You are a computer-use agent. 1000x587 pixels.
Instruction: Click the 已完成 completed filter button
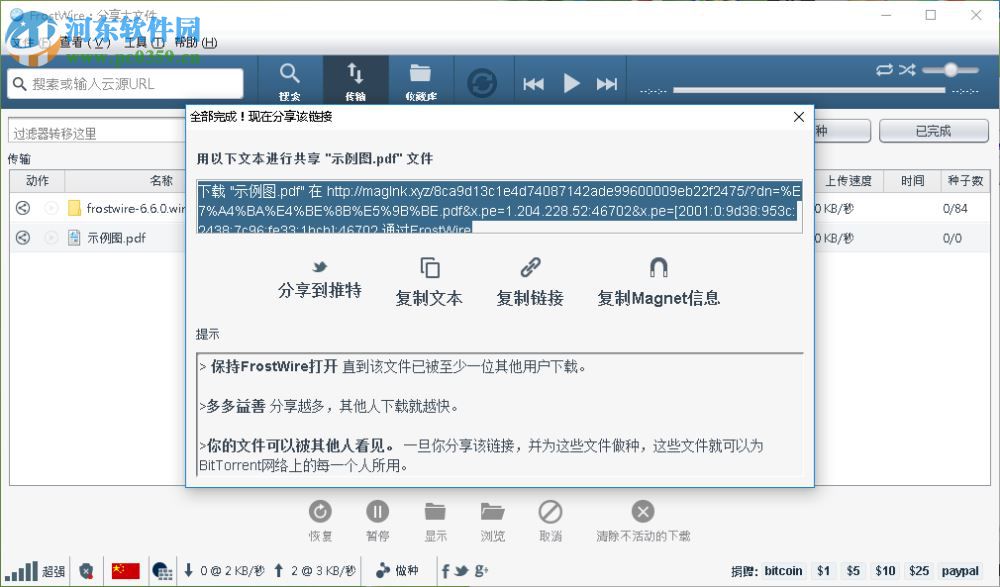click(933, 131)
